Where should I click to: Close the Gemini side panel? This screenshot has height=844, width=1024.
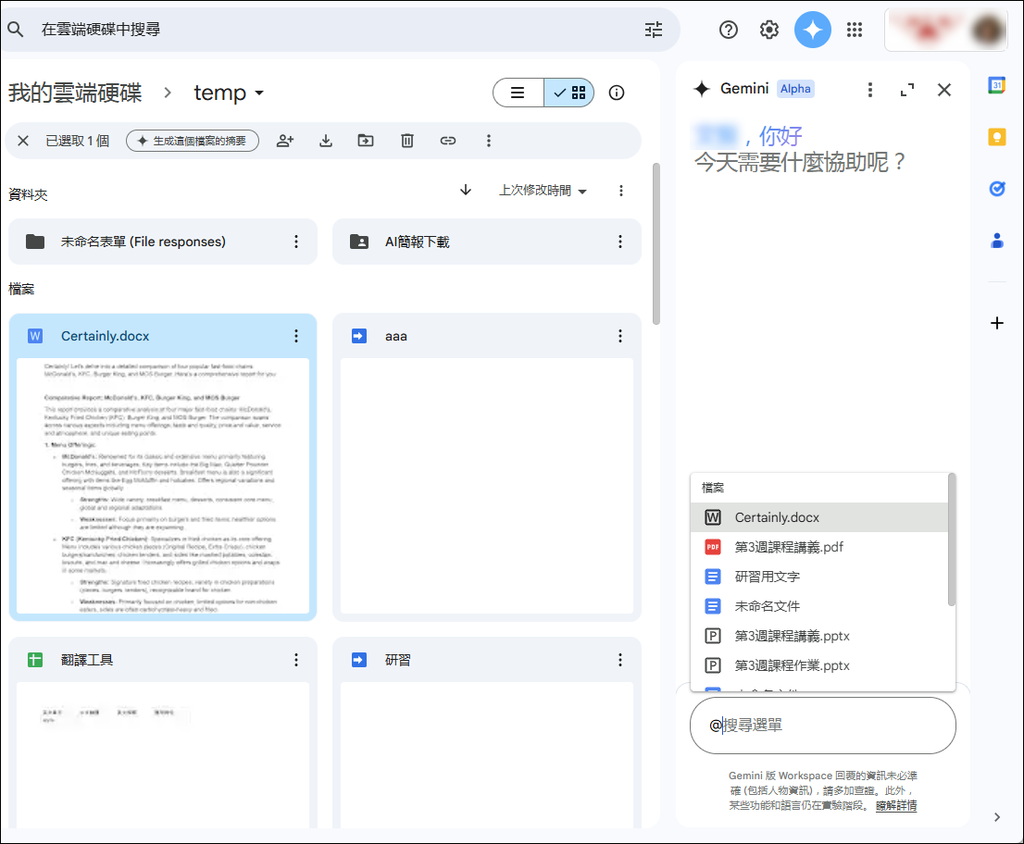click(x=944, y=89)
